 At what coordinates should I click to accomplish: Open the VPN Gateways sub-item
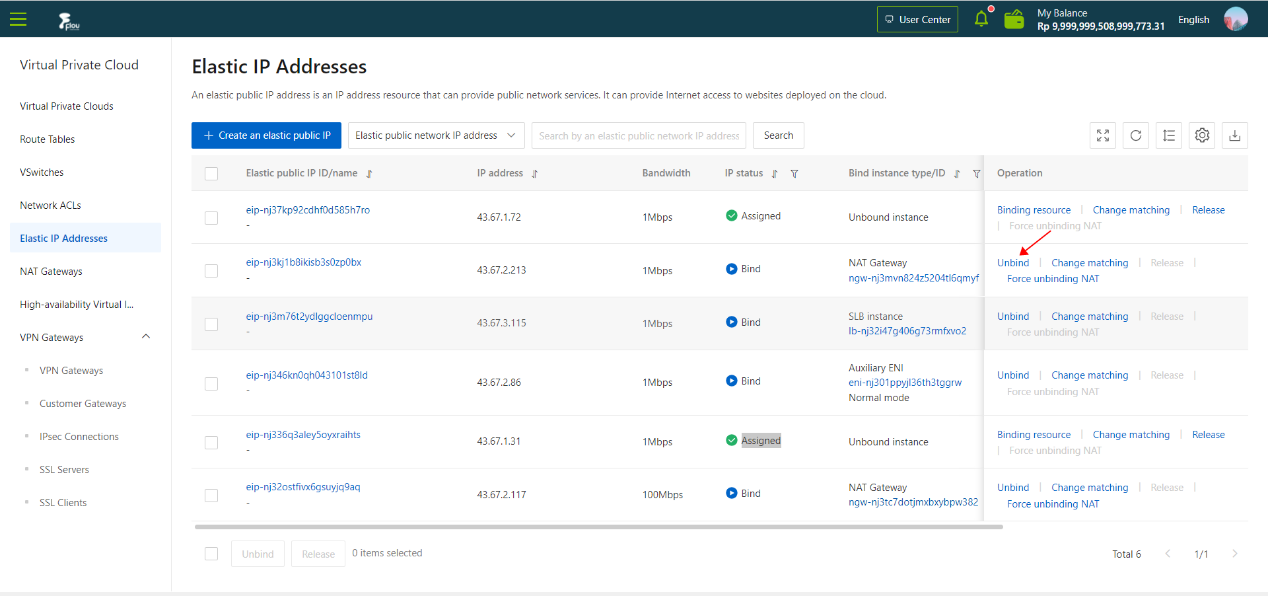[71, 370]
